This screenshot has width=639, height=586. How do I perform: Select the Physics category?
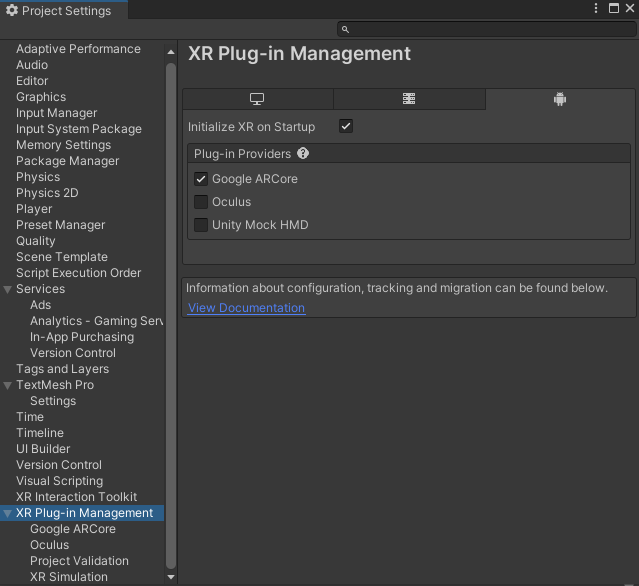(x=38, y=177)
